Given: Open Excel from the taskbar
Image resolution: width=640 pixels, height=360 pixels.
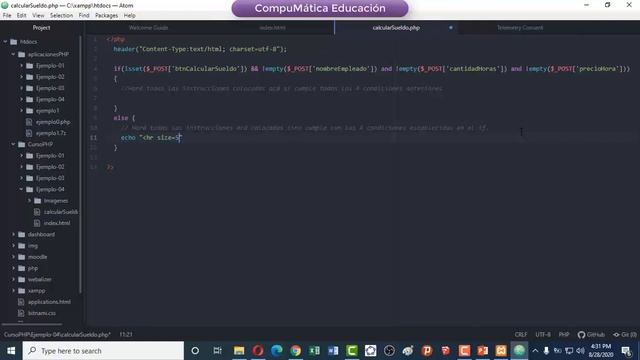Looking at the screenshot, I should click(x=314, y=351).
